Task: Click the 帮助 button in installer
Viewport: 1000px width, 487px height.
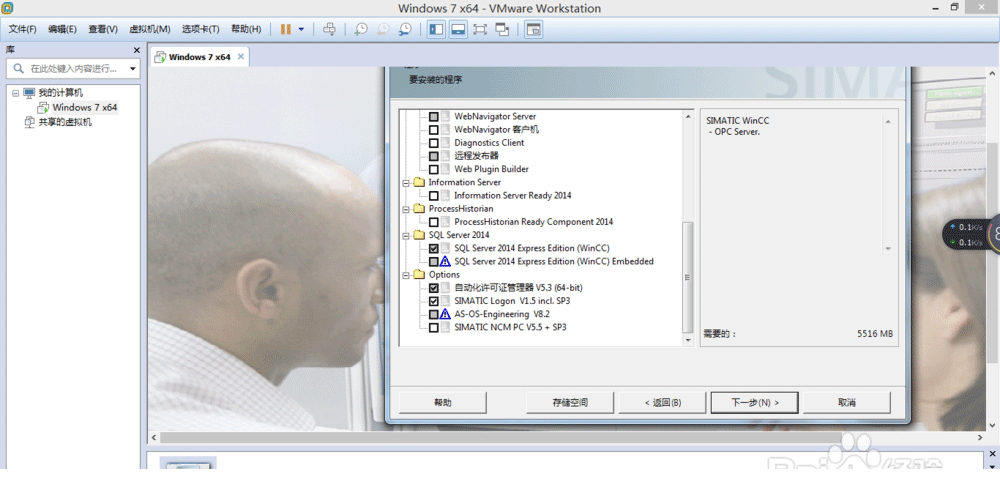Action: click(443, 403)
